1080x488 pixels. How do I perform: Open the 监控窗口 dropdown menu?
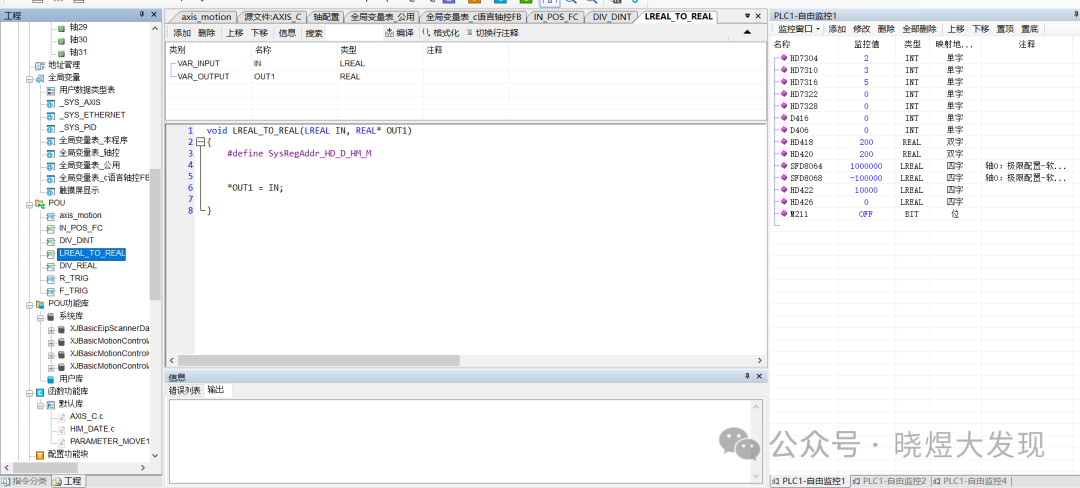pos(799,29)
